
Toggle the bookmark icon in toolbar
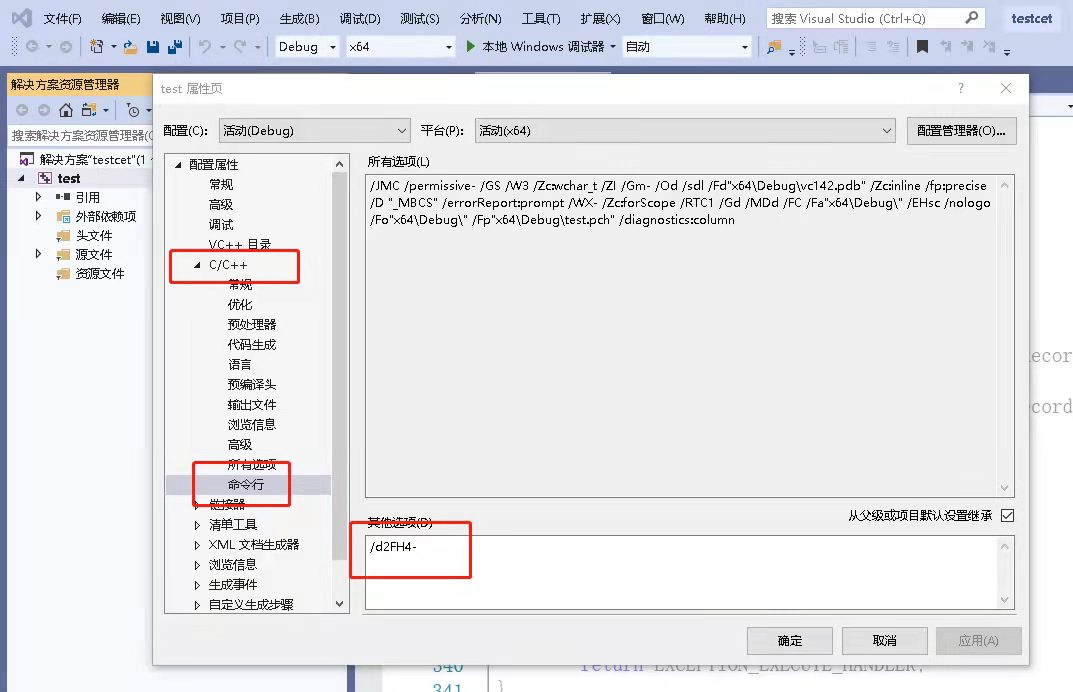coord(922,47)
